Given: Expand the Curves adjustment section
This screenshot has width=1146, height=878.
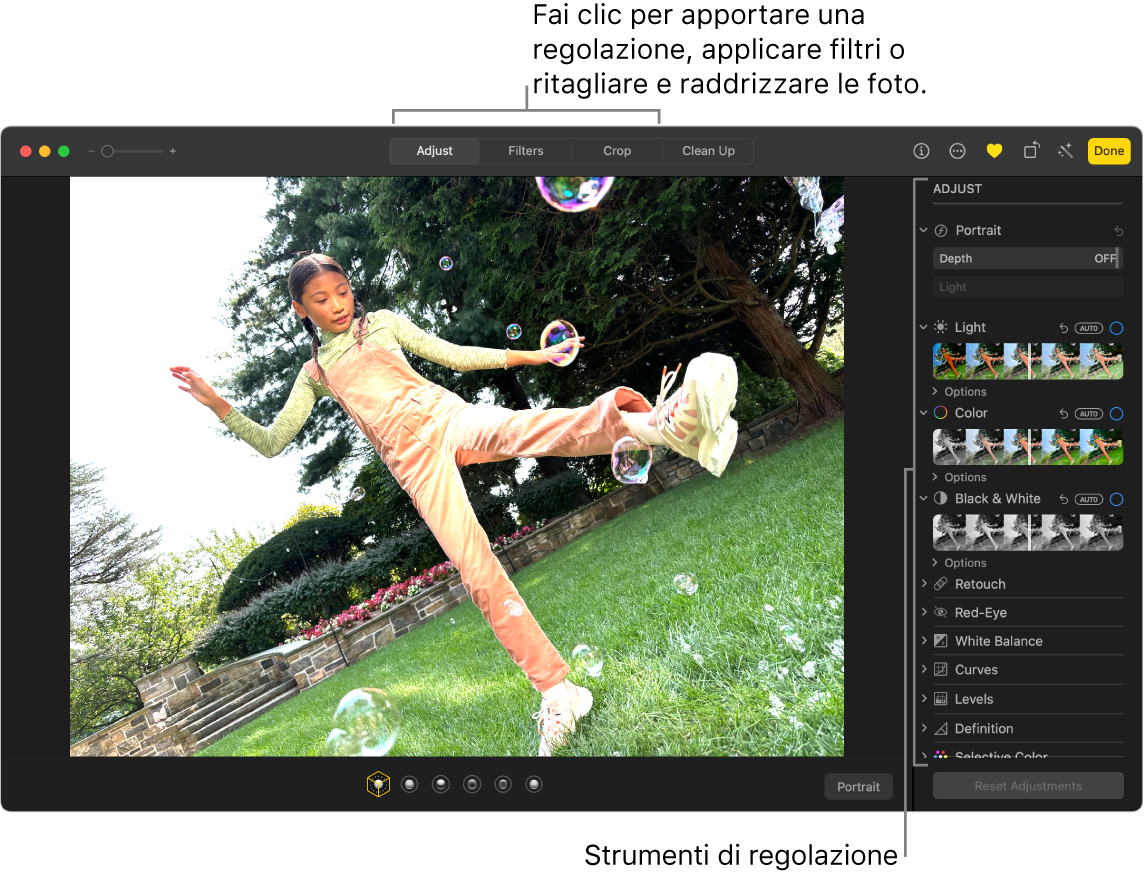Looking at the screenshot, I should [922, 669].
